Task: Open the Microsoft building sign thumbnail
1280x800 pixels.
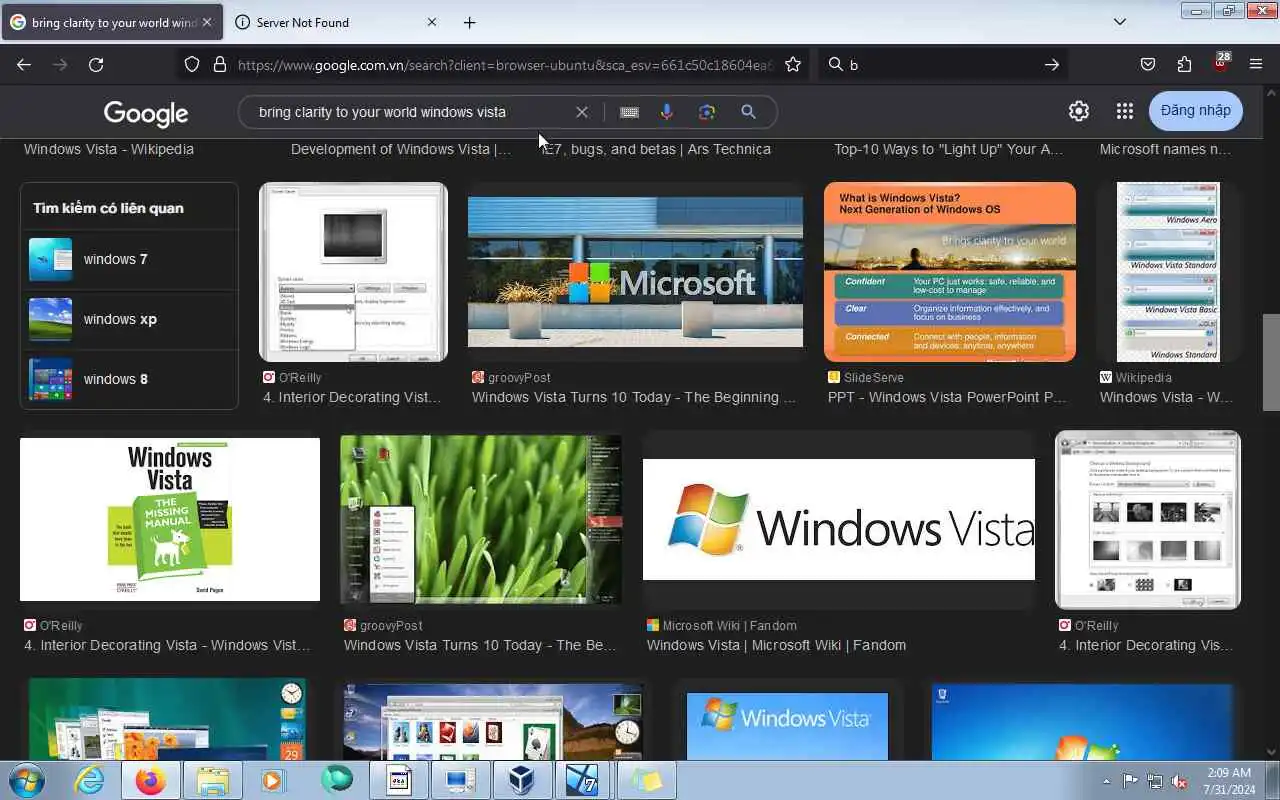Action: point(635,272)
